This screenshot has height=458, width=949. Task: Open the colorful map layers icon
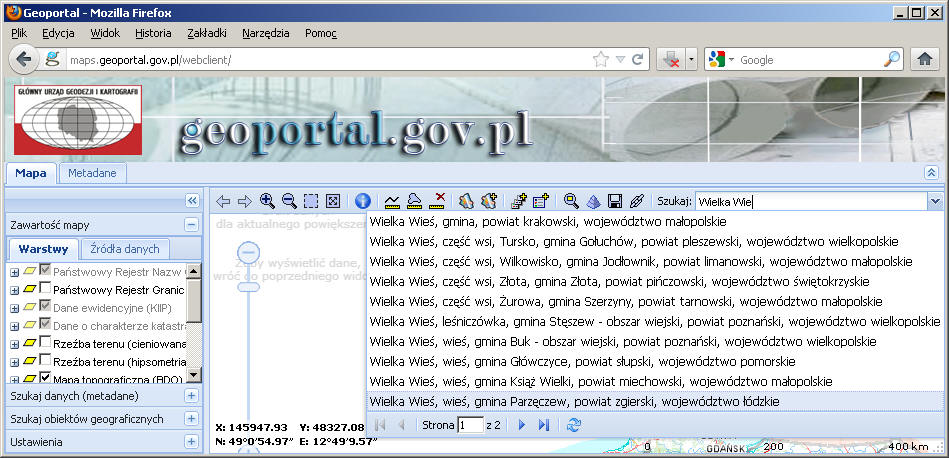coord(465,201)
